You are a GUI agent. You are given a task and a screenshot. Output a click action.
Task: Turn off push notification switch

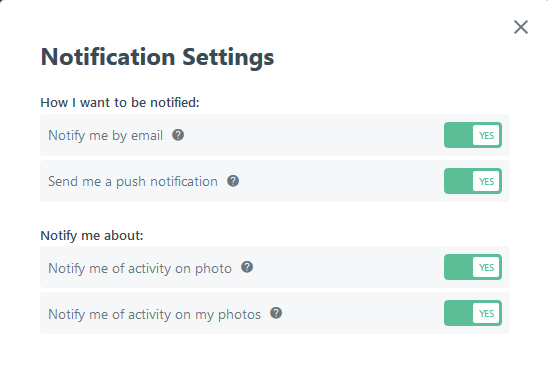[473, 181]
